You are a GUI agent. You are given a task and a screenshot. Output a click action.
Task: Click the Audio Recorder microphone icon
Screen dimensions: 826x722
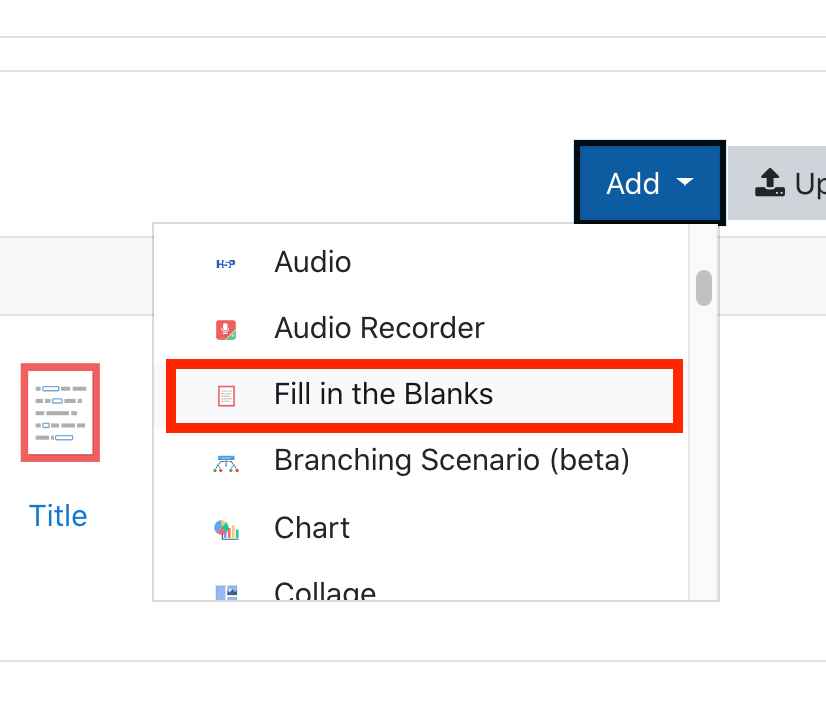226,330
